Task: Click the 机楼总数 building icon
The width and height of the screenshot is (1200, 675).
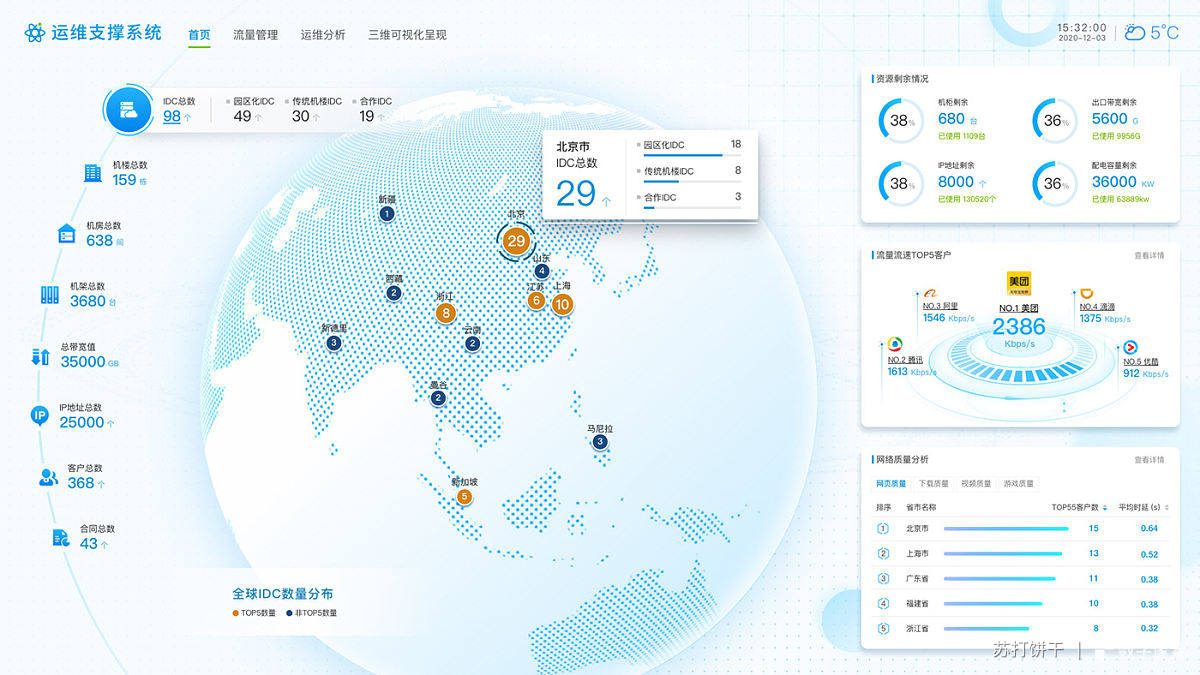Action: tap(93, 173)
